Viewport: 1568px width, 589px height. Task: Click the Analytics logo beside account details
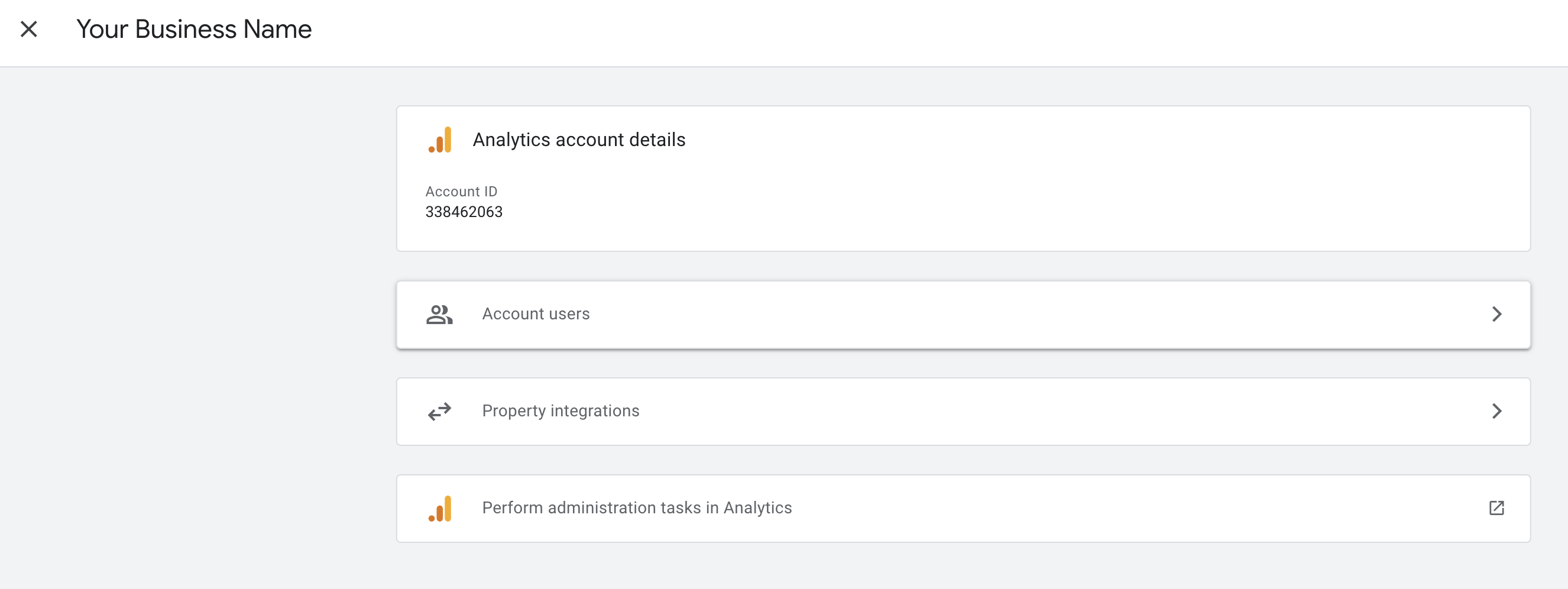point(439,140)
